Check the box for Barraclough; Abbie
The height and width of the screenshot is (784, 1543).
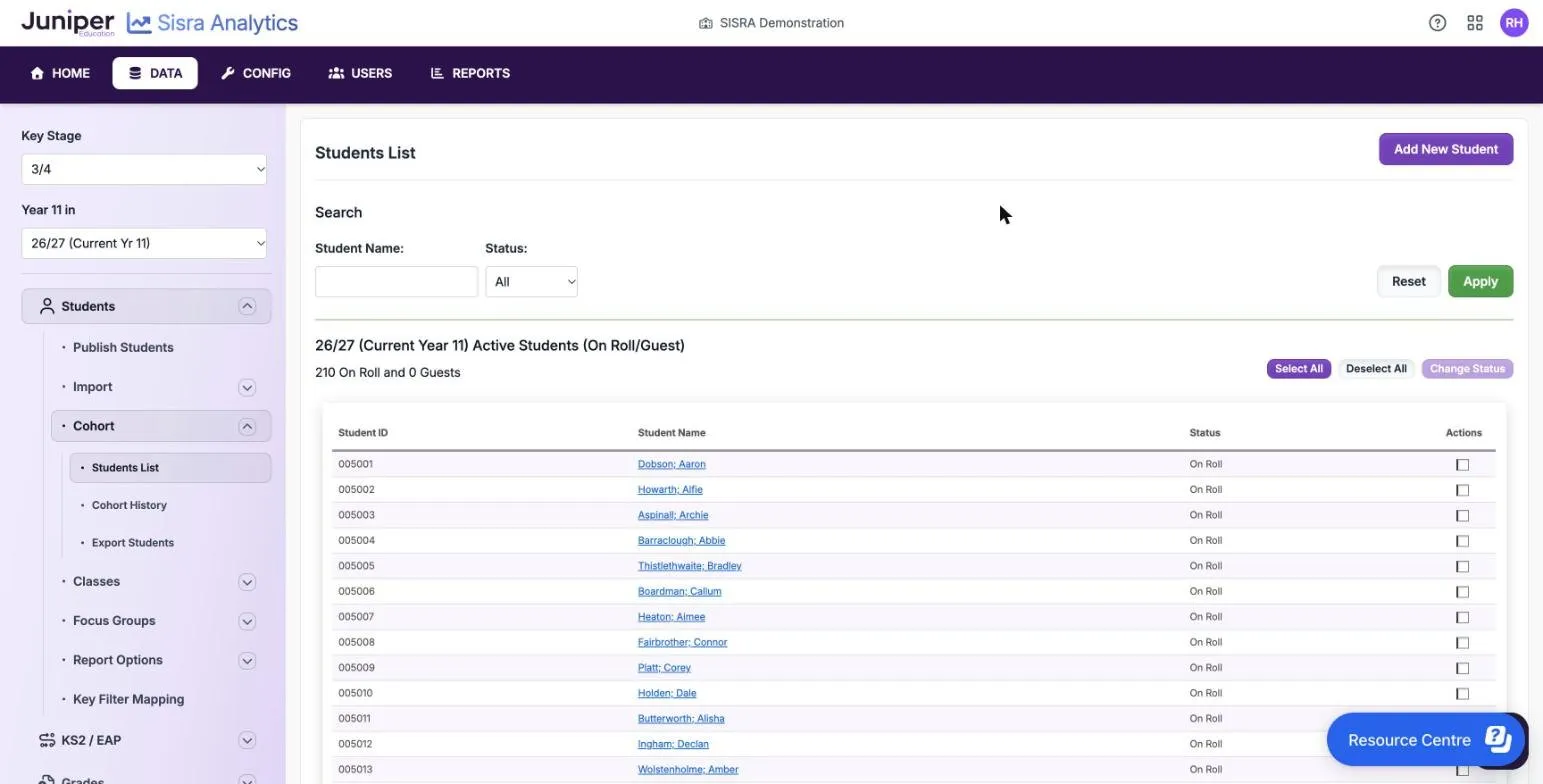pos(1462,541)
